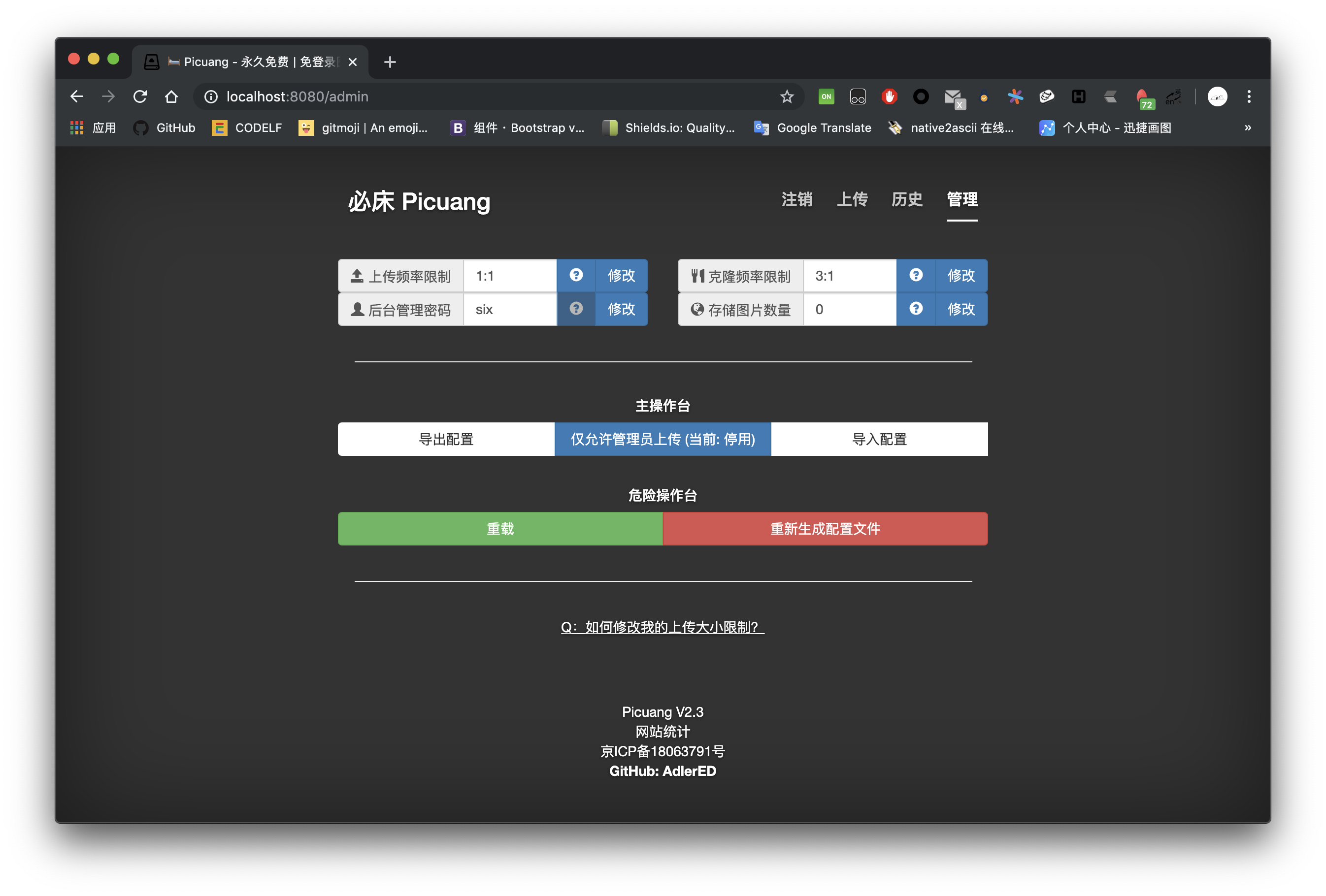This screenshot has height=896, width=1326.
Task: Click 修改 for 后台管理密码
Action: [x=621, y=309]
